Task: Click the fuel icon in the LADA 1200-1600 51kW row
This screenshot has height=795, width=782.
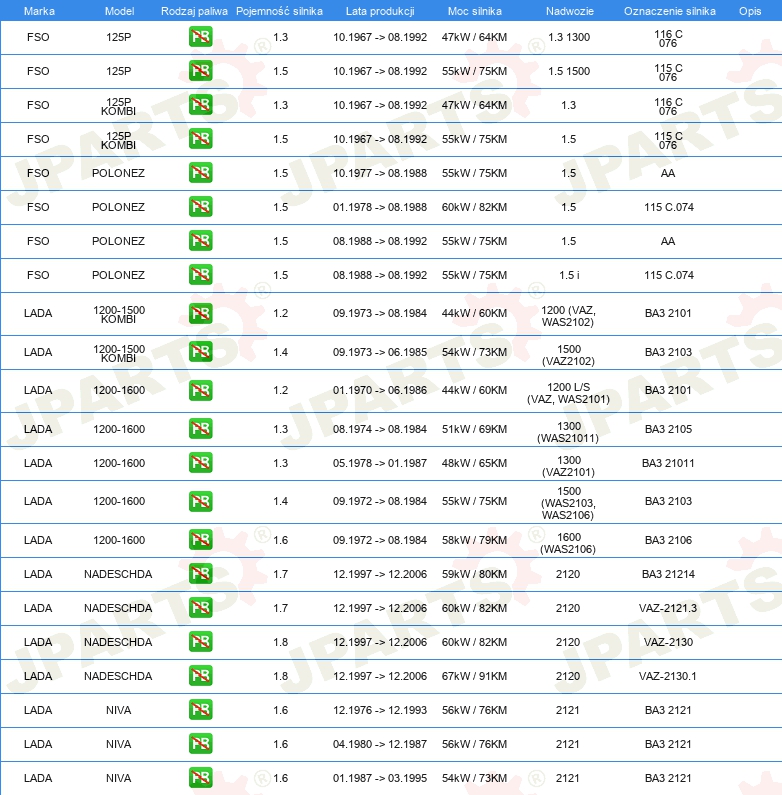Action: (x=200, y=429)
